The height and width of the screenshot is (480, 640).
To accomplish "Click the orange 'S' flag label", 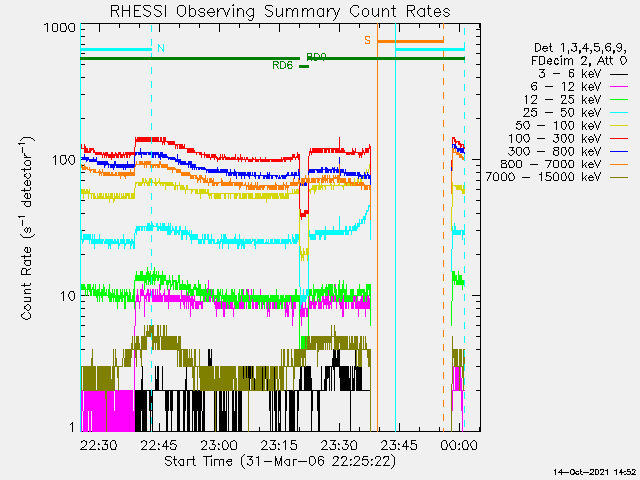I will (367, 40).
